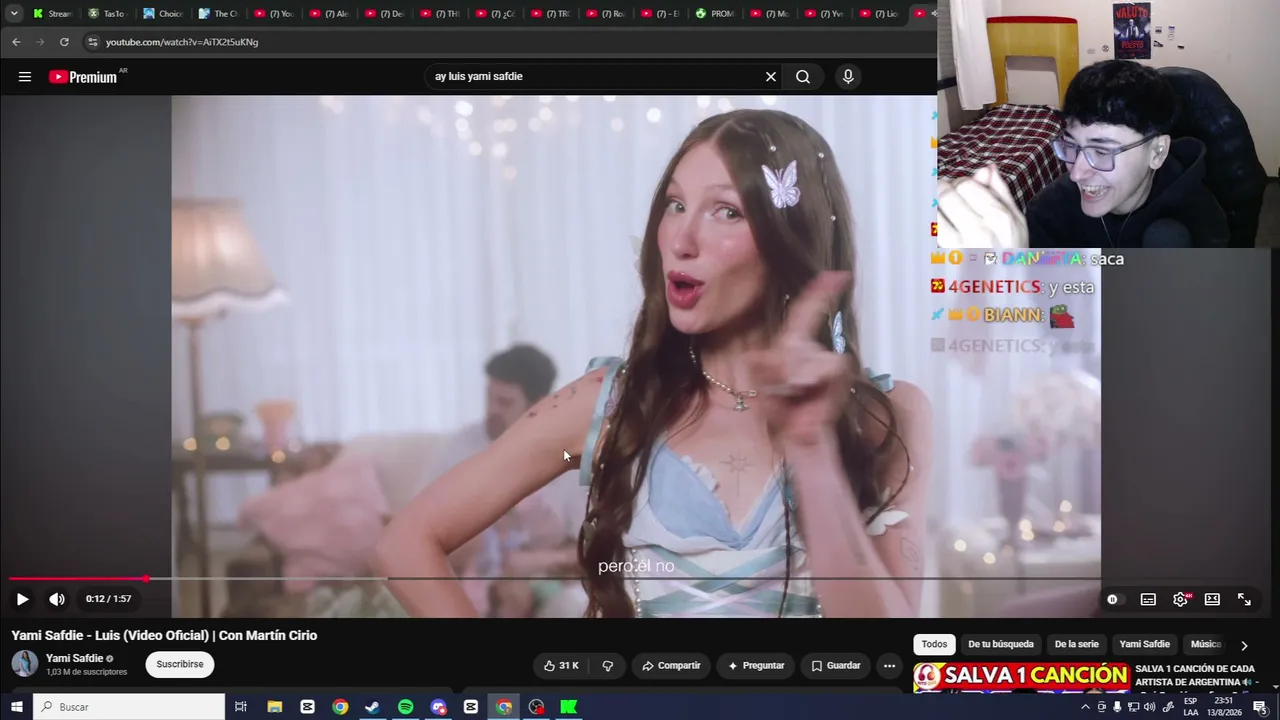Turn on subtitles in the player
This screenshot has height=720, width=1280.
[x=1148, y=599]
